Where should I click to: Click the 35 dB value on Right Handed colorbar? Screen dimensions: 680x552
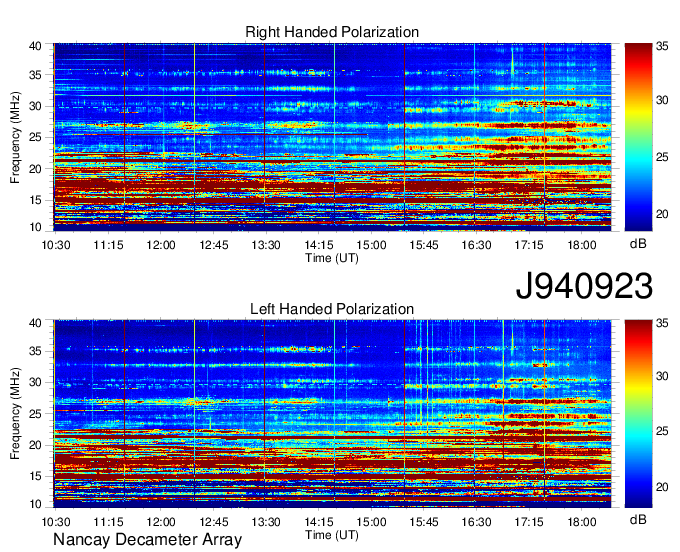(x=662, y=46)
